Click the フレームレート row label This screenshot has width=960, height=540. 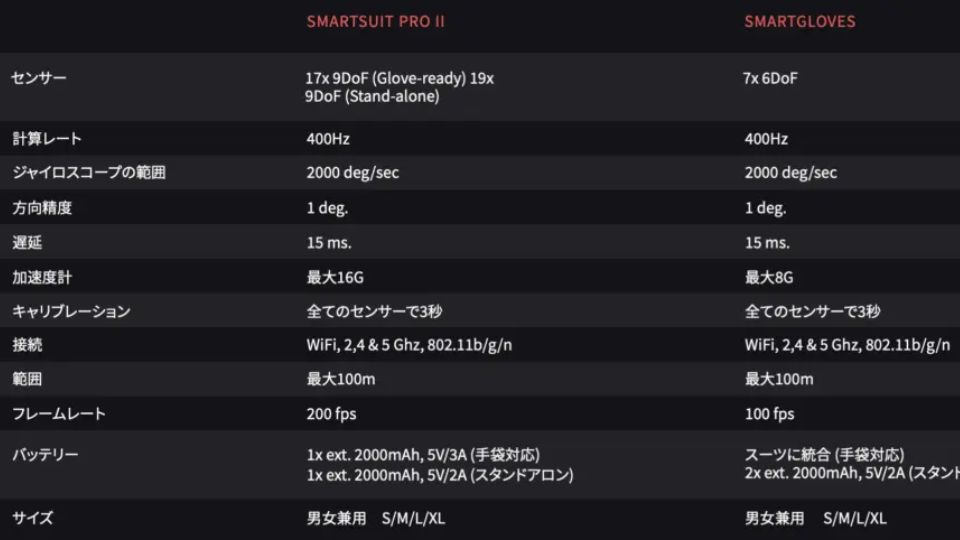58,414
